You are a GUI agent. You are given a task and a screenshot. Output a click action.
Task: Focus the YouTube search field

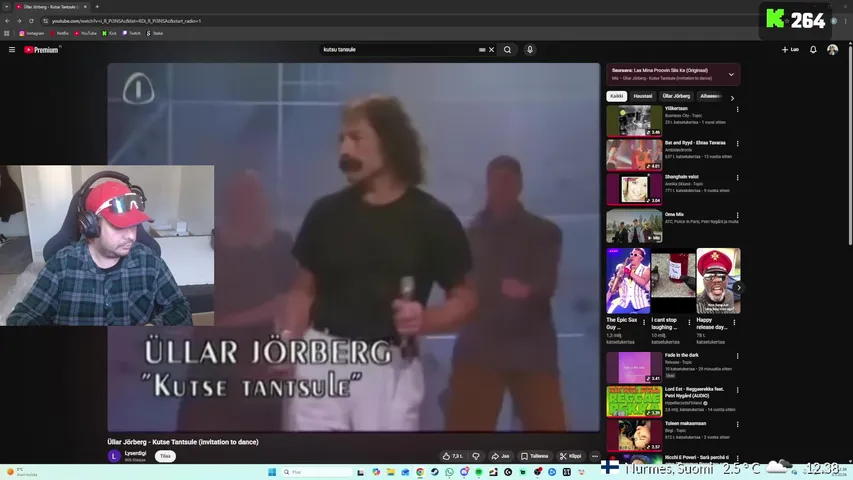click(399, 50)
